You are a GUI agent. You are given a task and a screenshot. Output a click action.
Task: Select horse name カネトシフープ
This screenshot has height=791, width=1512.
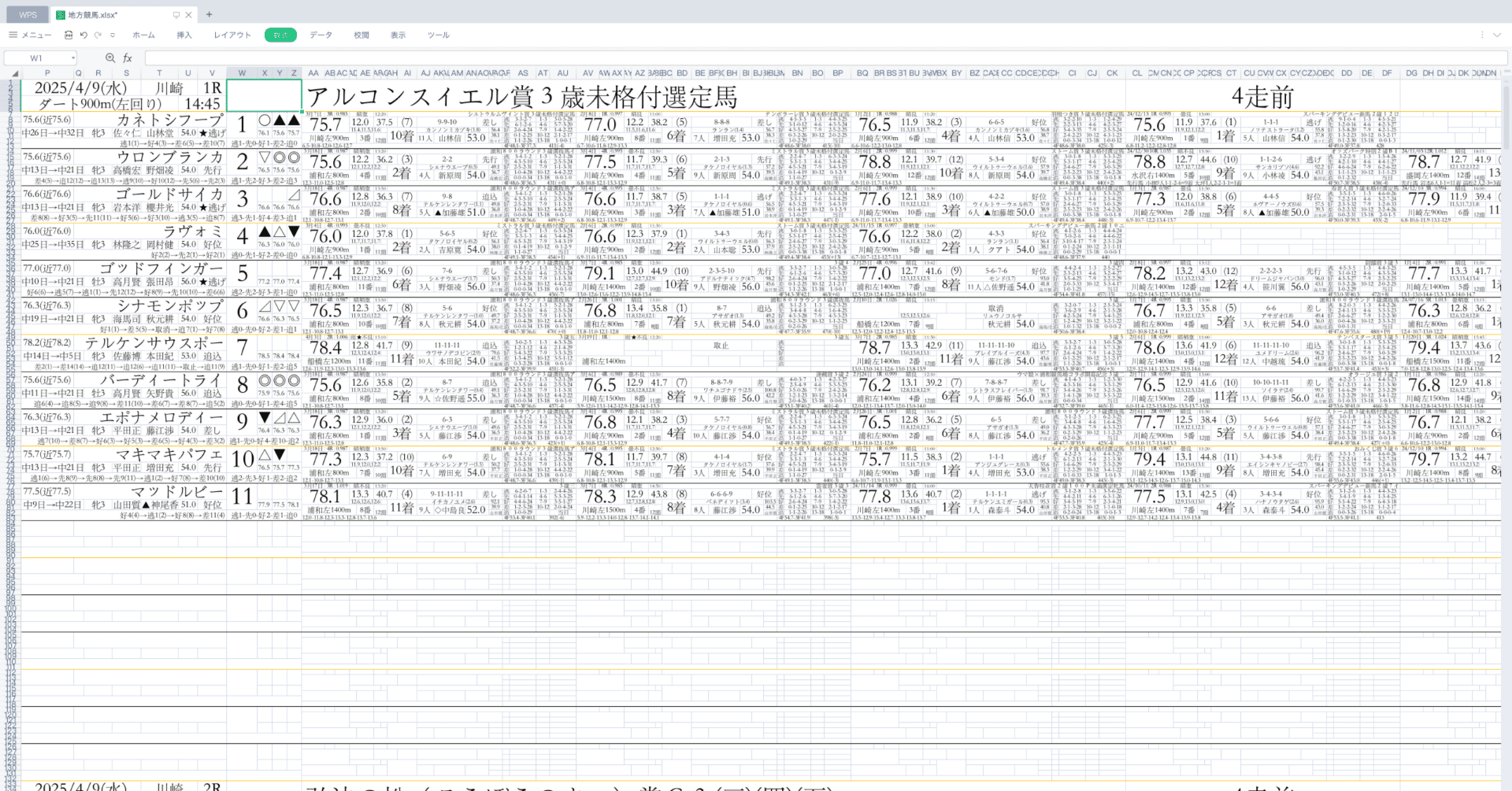click(x=170, y=120)
